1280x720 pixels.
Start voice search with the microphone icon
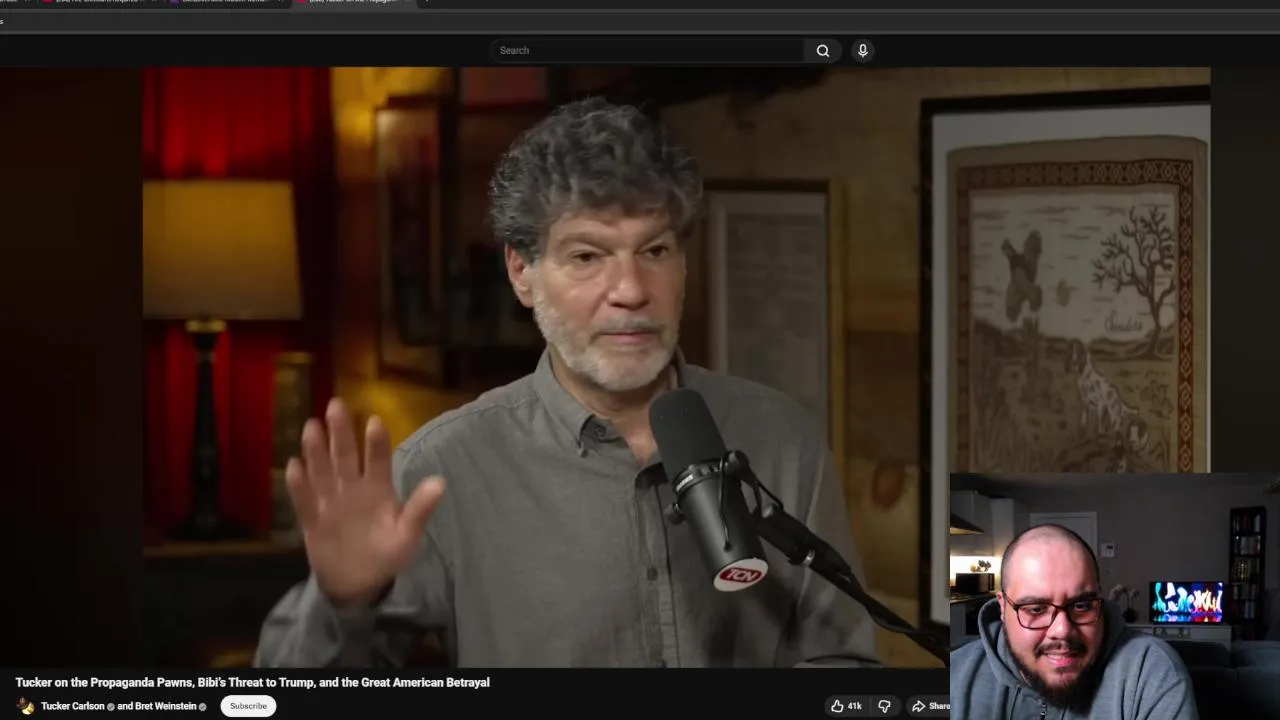coord(862,50)
